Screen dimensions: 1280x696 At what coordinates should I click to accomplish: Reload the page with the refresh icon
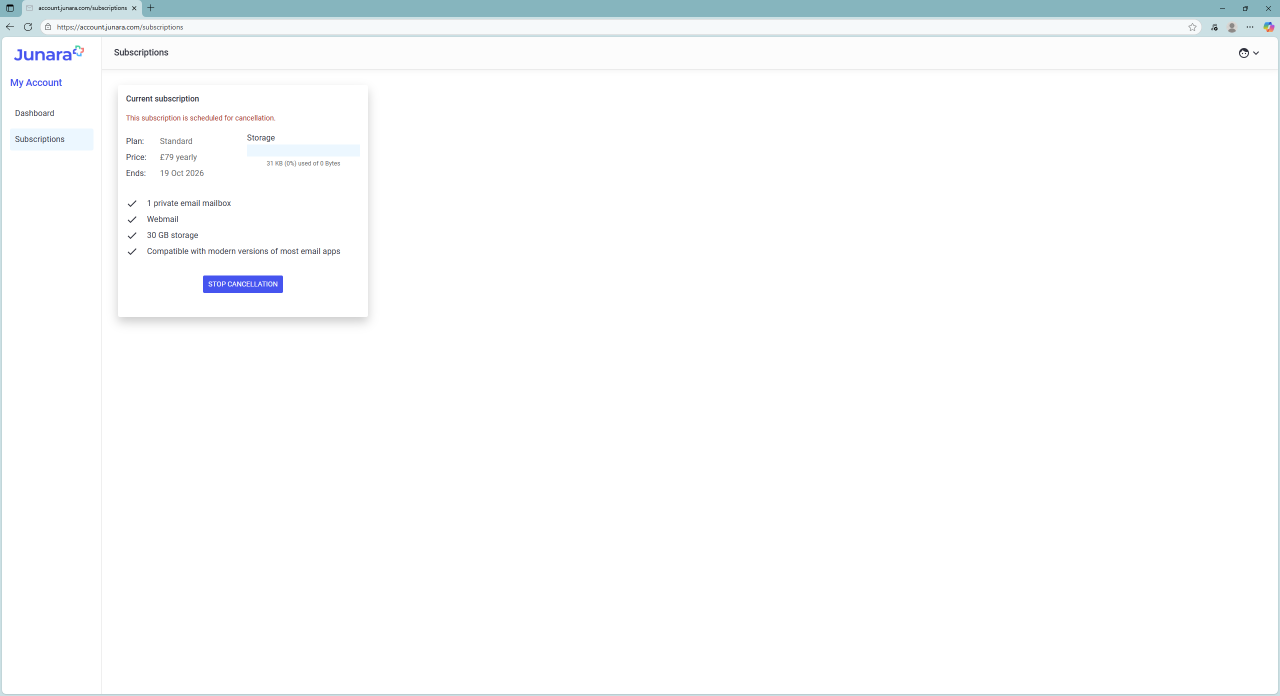28,27
